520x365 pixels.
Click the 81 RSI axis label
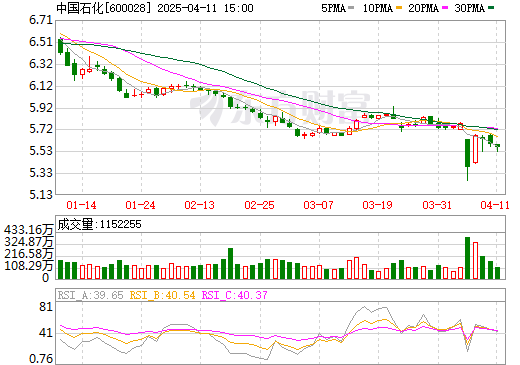46,307
